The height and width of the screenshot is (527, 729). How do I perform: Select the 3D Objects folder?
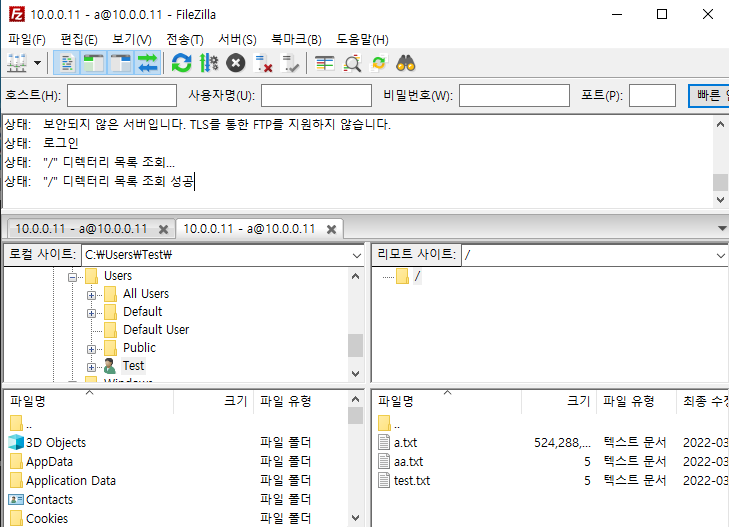[x=56, y=442]
